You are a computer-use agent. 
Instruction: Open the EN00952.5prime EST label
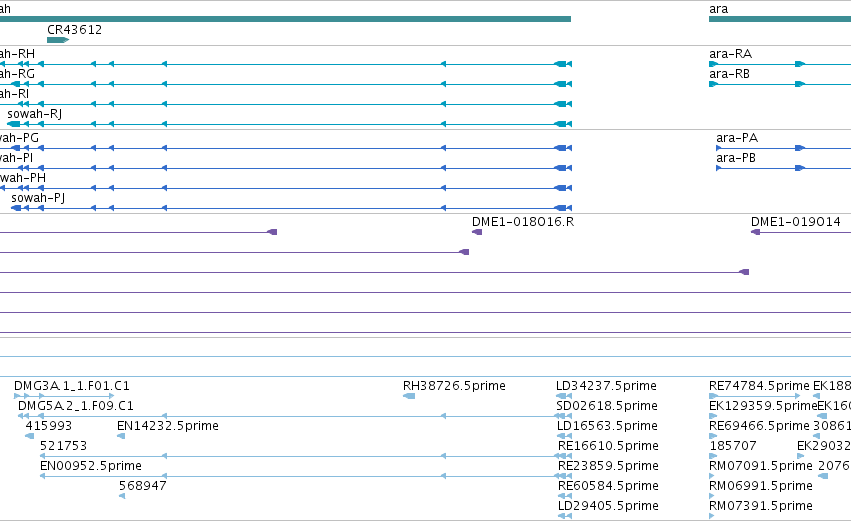91,466
